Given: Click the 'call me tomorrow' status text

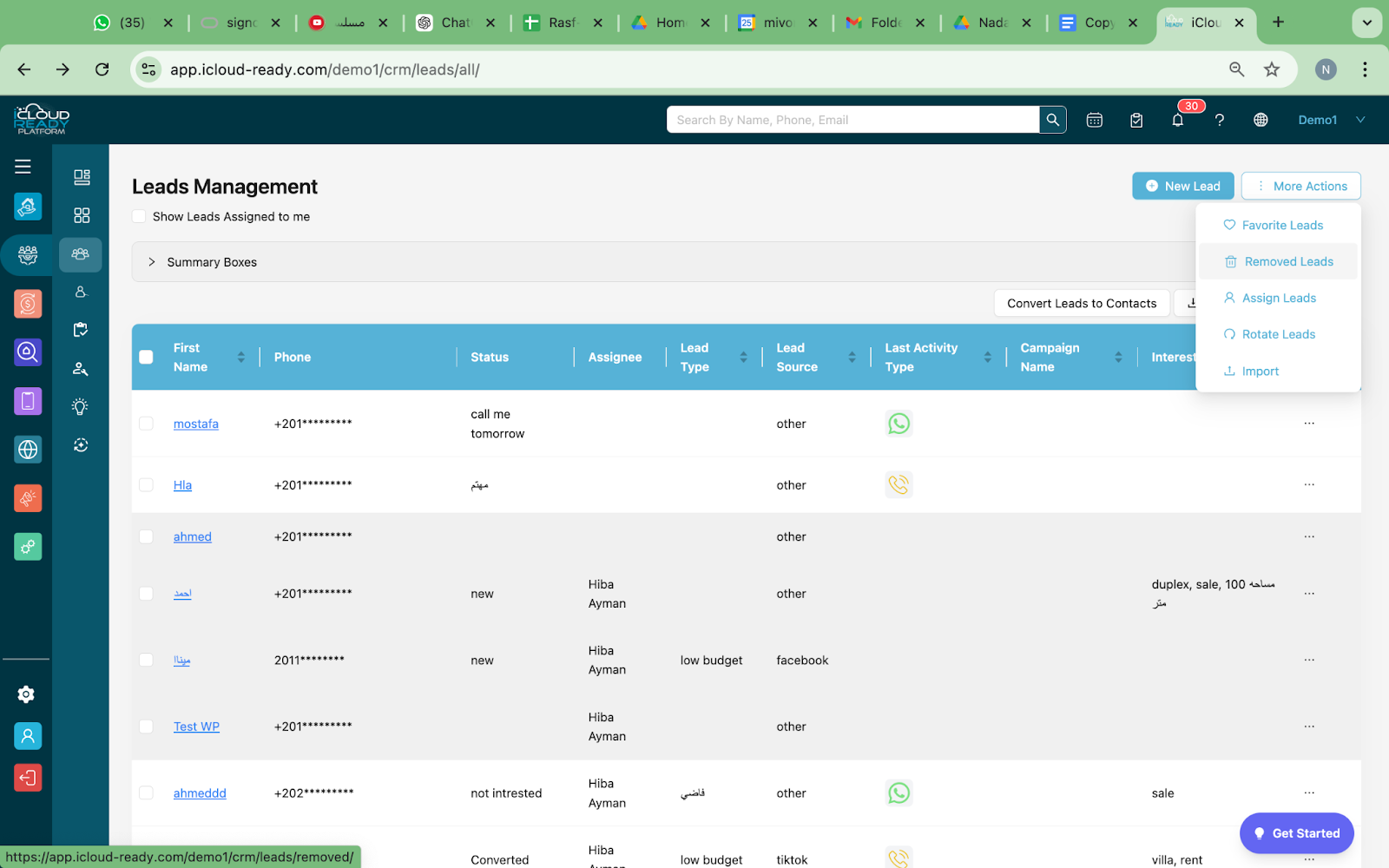Looking at the screenshot, I should click(497, 424).
